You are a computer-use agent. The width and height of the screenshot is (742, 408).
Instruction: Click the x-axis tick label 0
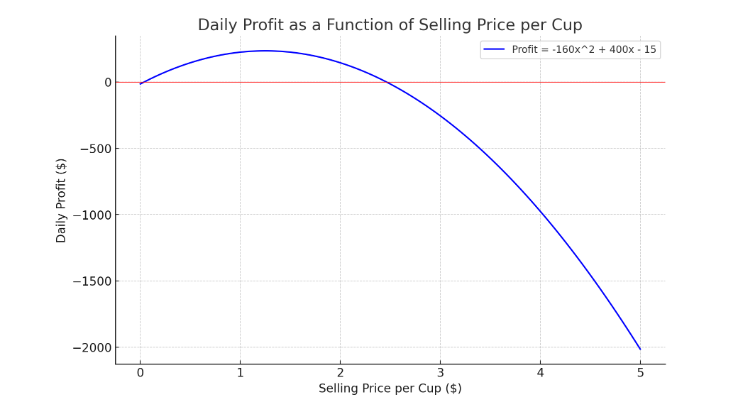[x=140, y=372]
